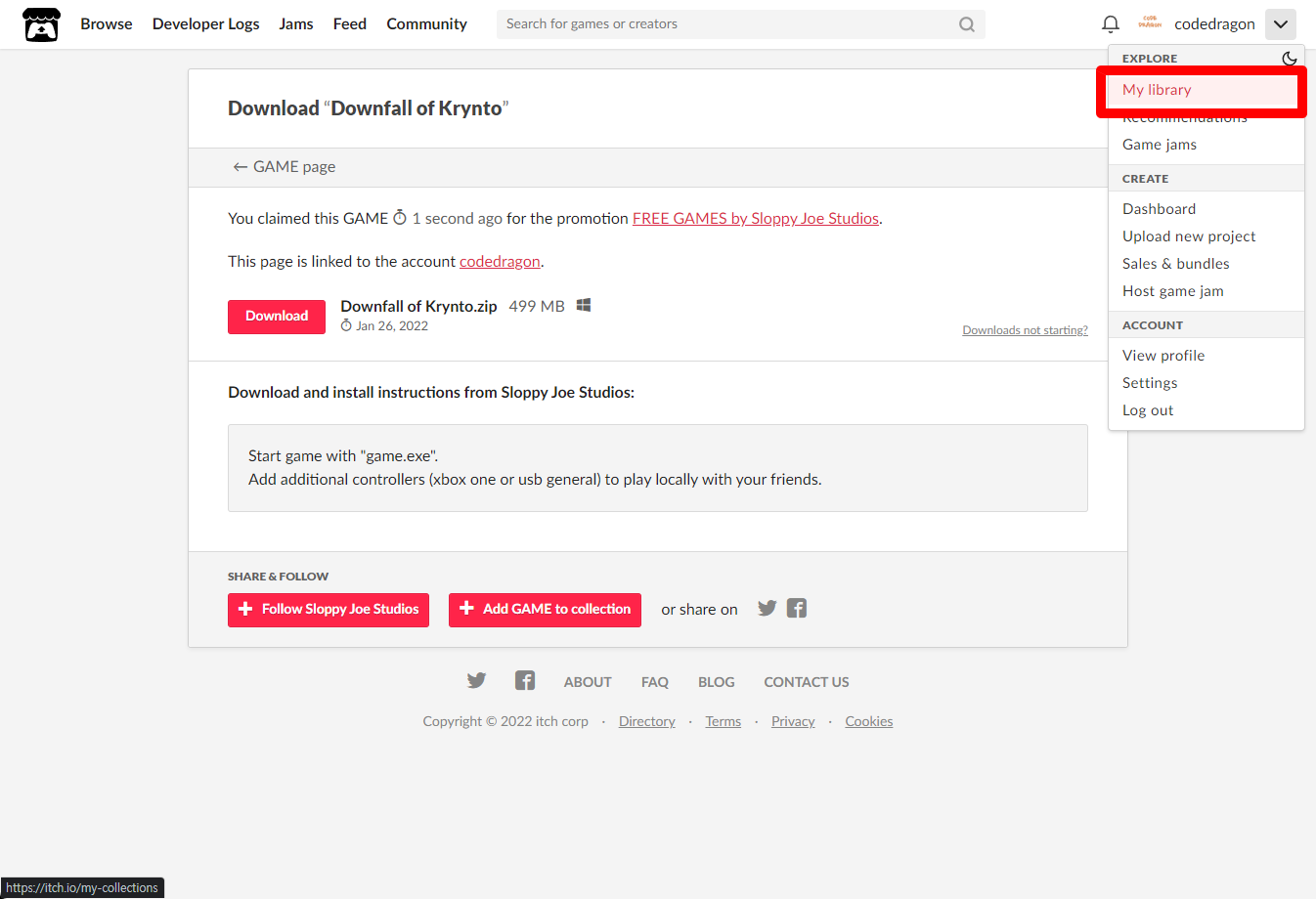Click the '499 MB' file size

tap(537, 306)
